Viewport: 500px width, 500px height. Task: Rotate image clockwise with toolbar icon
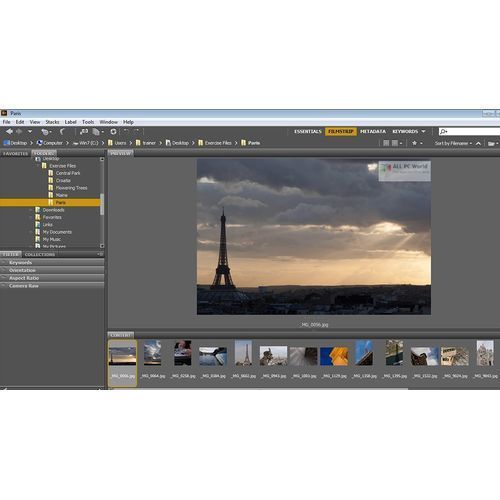point(137,131)
